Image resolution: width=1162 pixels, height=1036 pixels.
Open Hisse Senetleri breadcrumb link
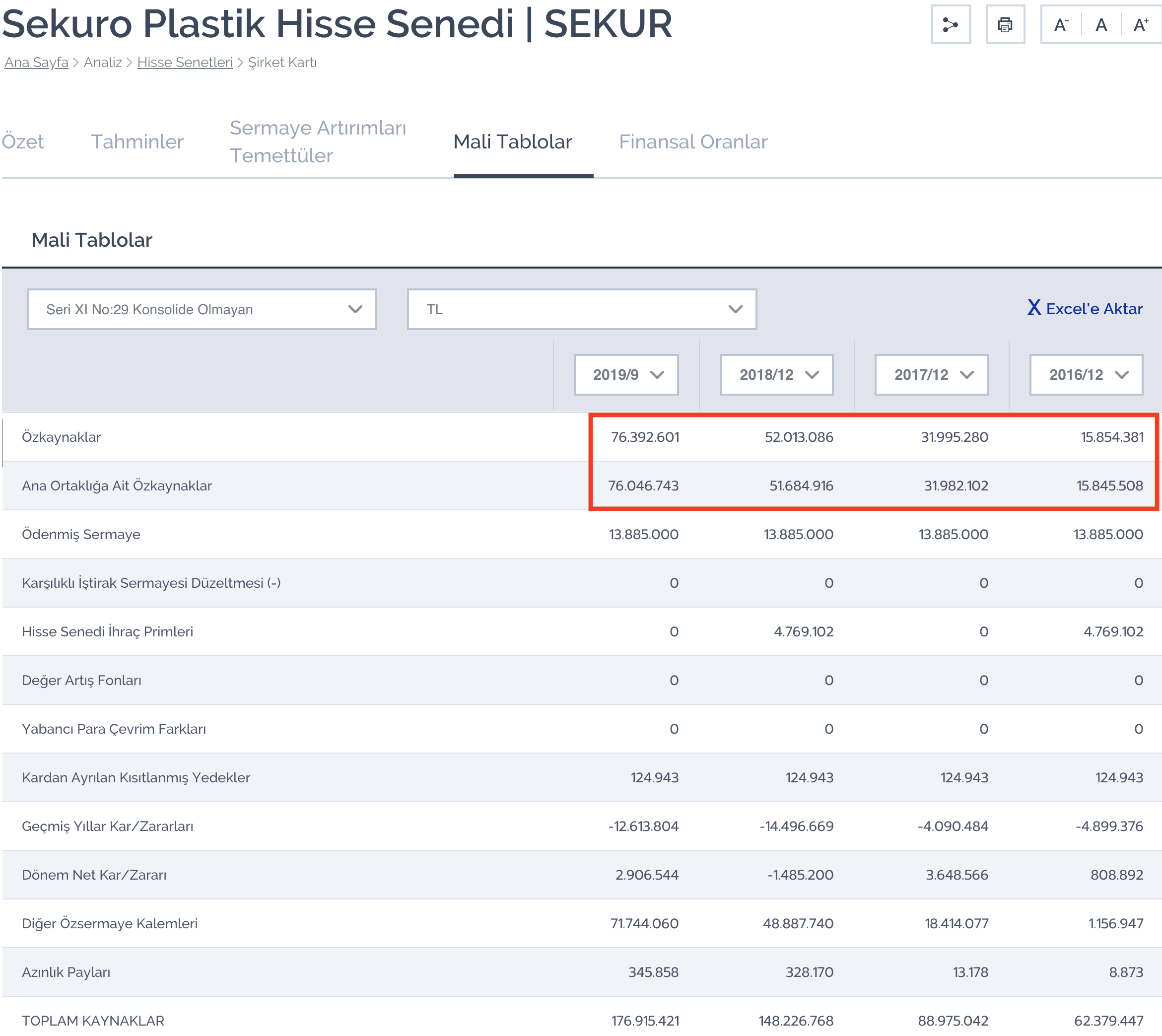click(x=185, y=62)
